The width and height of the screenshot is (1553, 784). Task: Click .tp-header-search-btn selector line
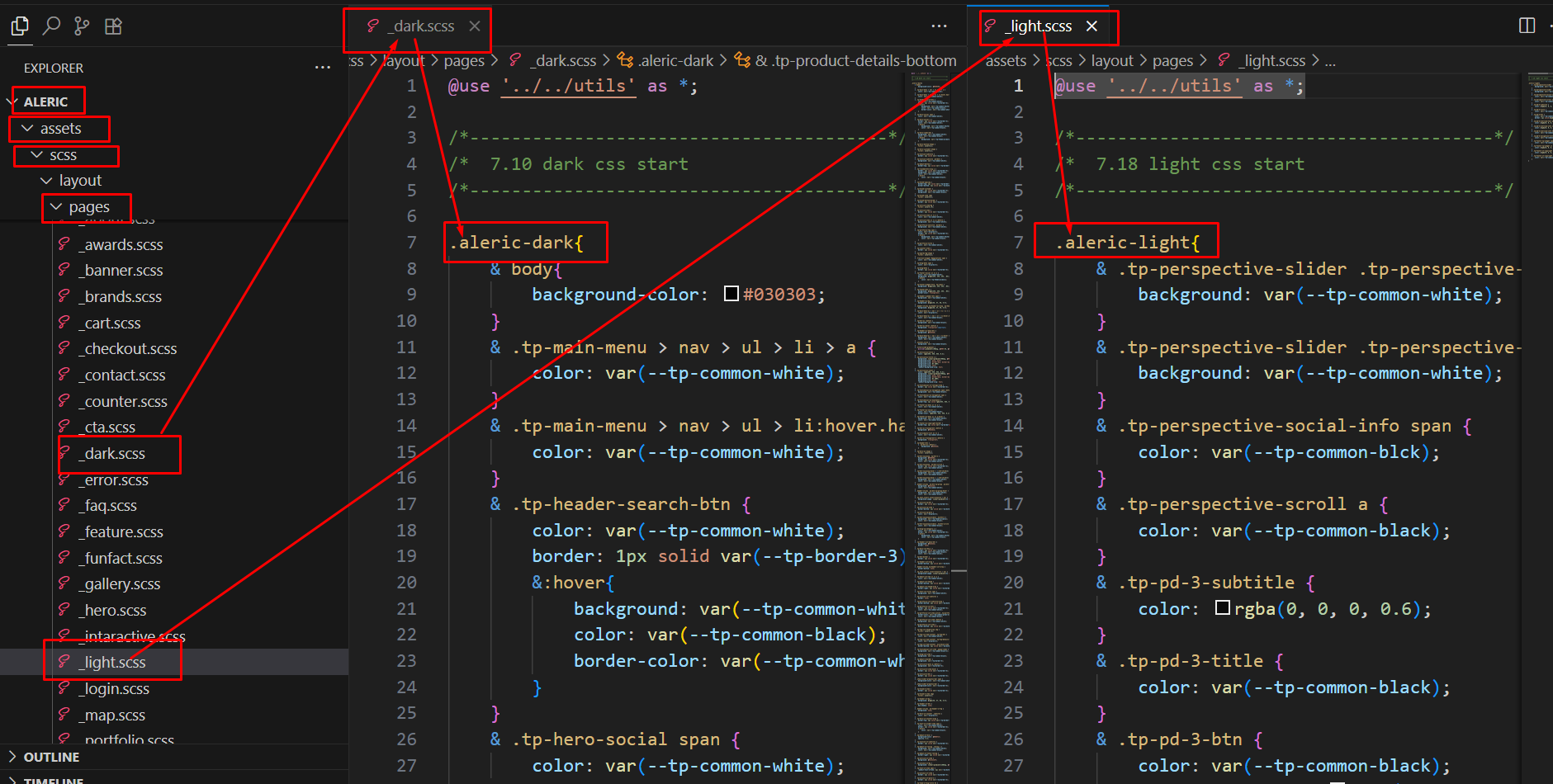pyautogui.click(x=619, y=504)
